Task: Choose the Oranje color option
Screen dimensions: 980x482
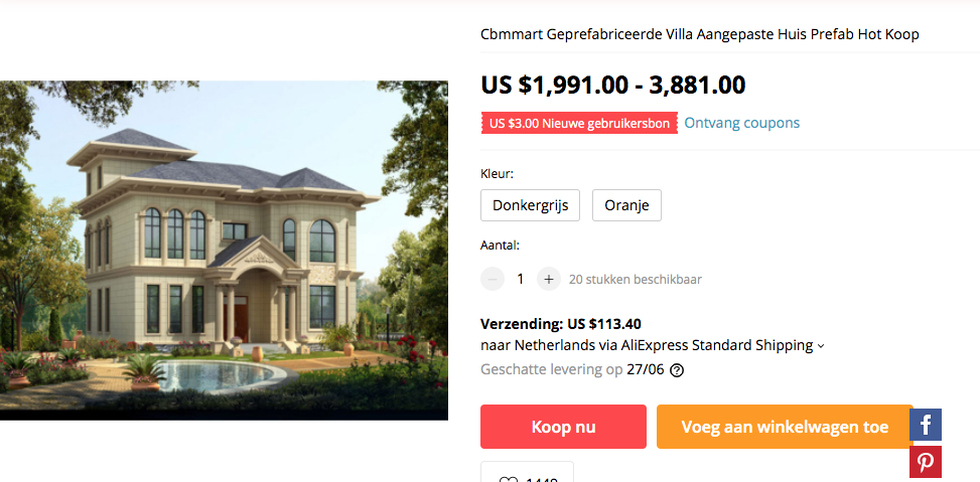Action: coord(627,205)
